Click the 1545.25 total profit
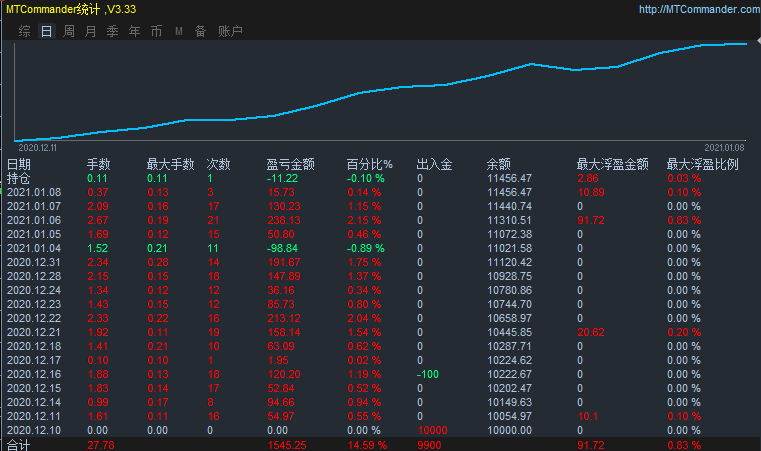Image resolution: width=761 pixels, height=451 pixels. tap(286, 445)
